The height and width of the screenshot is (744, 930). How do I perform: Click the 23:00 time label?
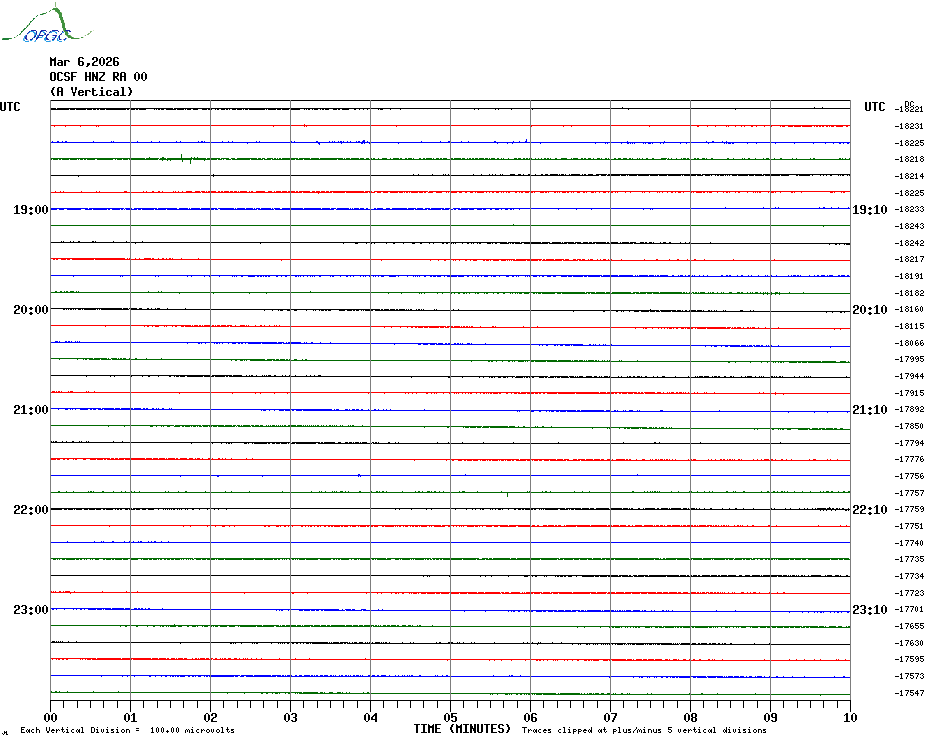click(31, 610)
